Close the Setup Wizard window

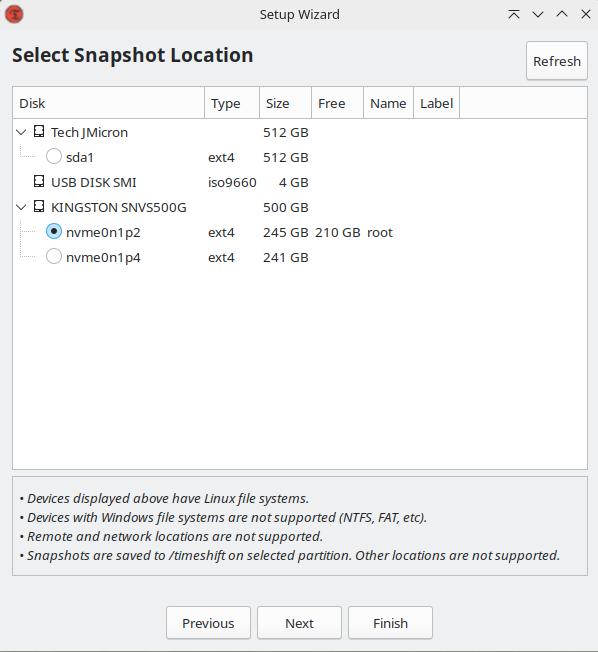(x=586, y=14)
